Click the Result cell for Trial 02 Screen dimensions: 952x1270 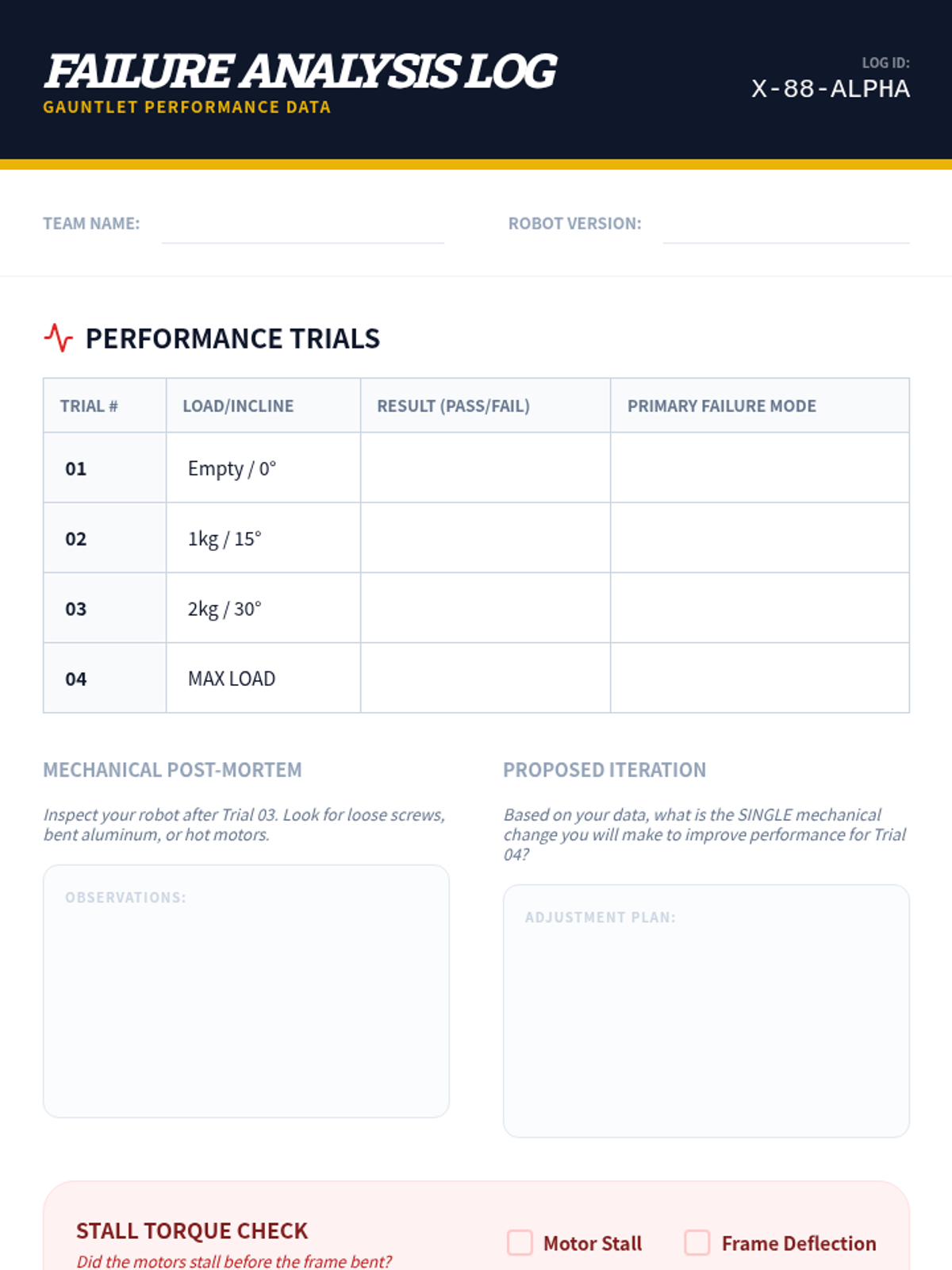[486, 537]
